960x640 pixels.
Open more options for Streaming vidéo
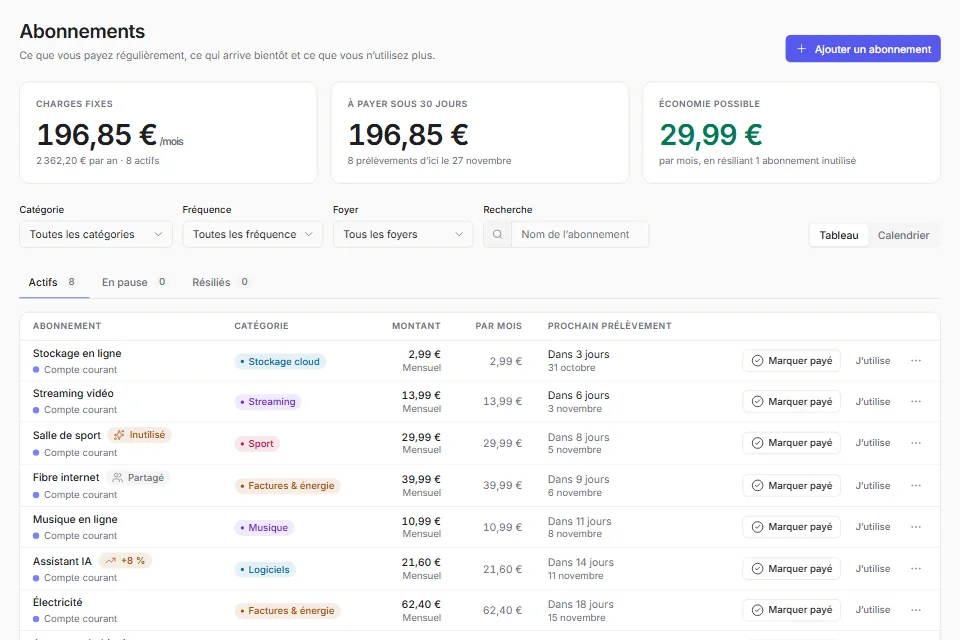[916, 402]
